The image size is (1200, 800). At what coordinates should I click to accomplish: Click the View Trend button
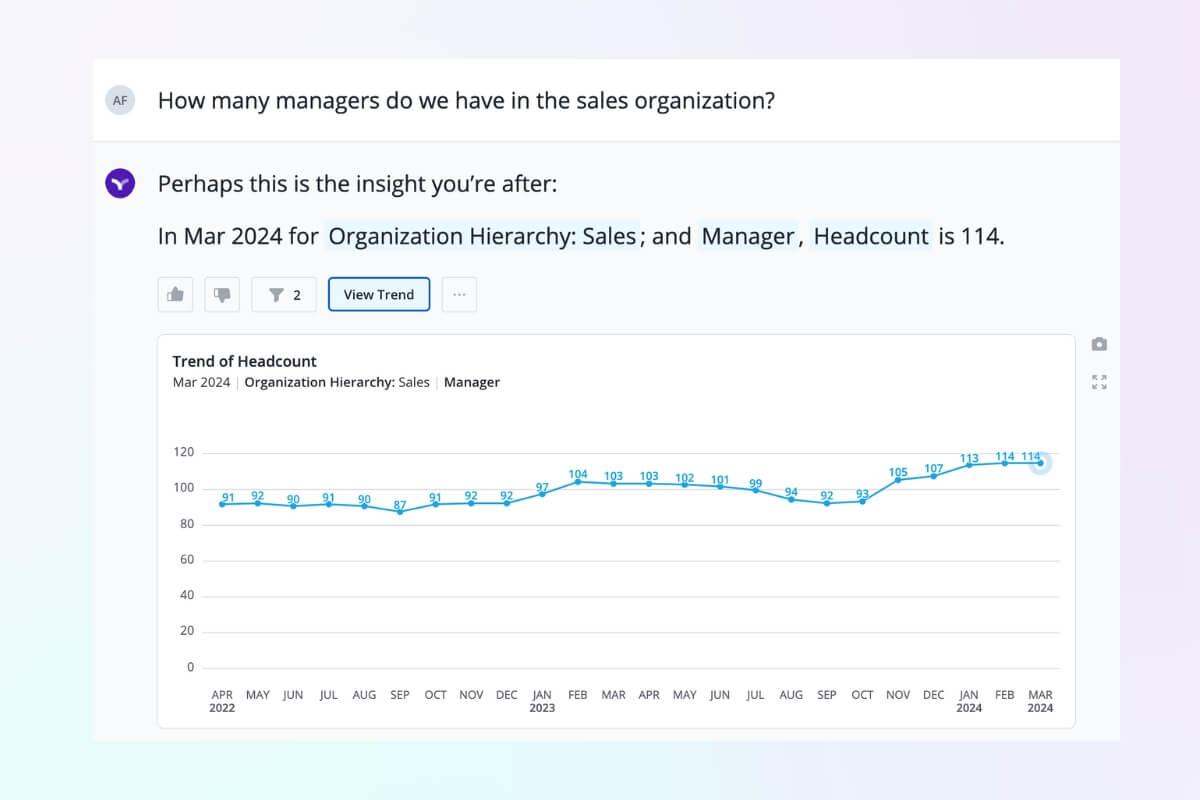point(379,294)
